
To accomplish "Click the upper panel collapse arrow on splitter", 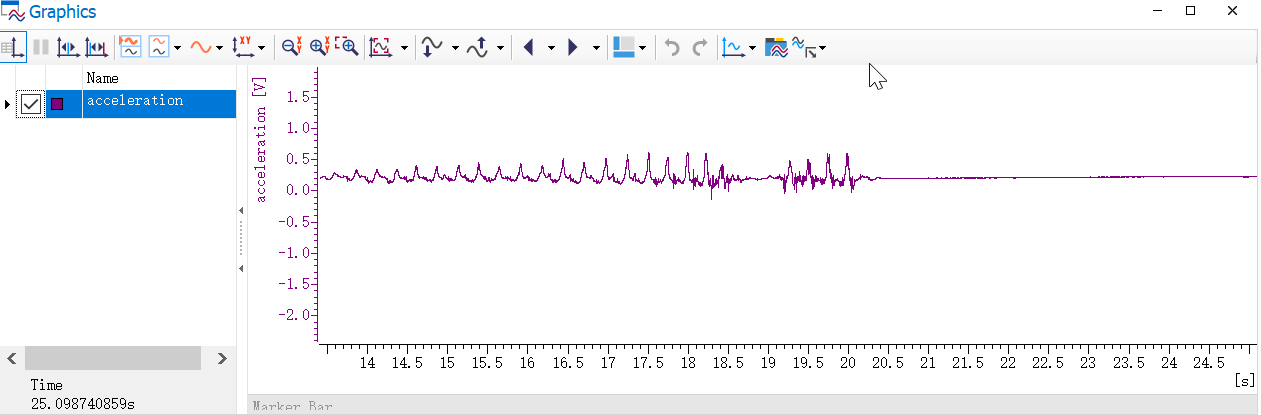I will click(x=241, y=210).
